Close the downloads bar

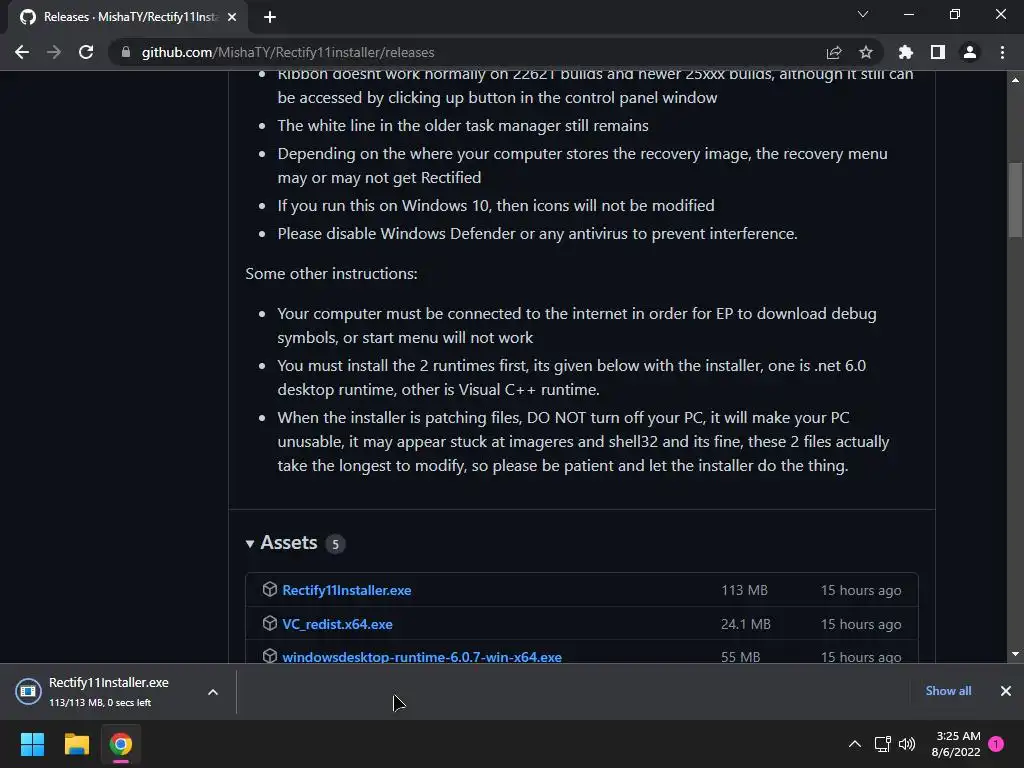click(x=1006, y=691)
